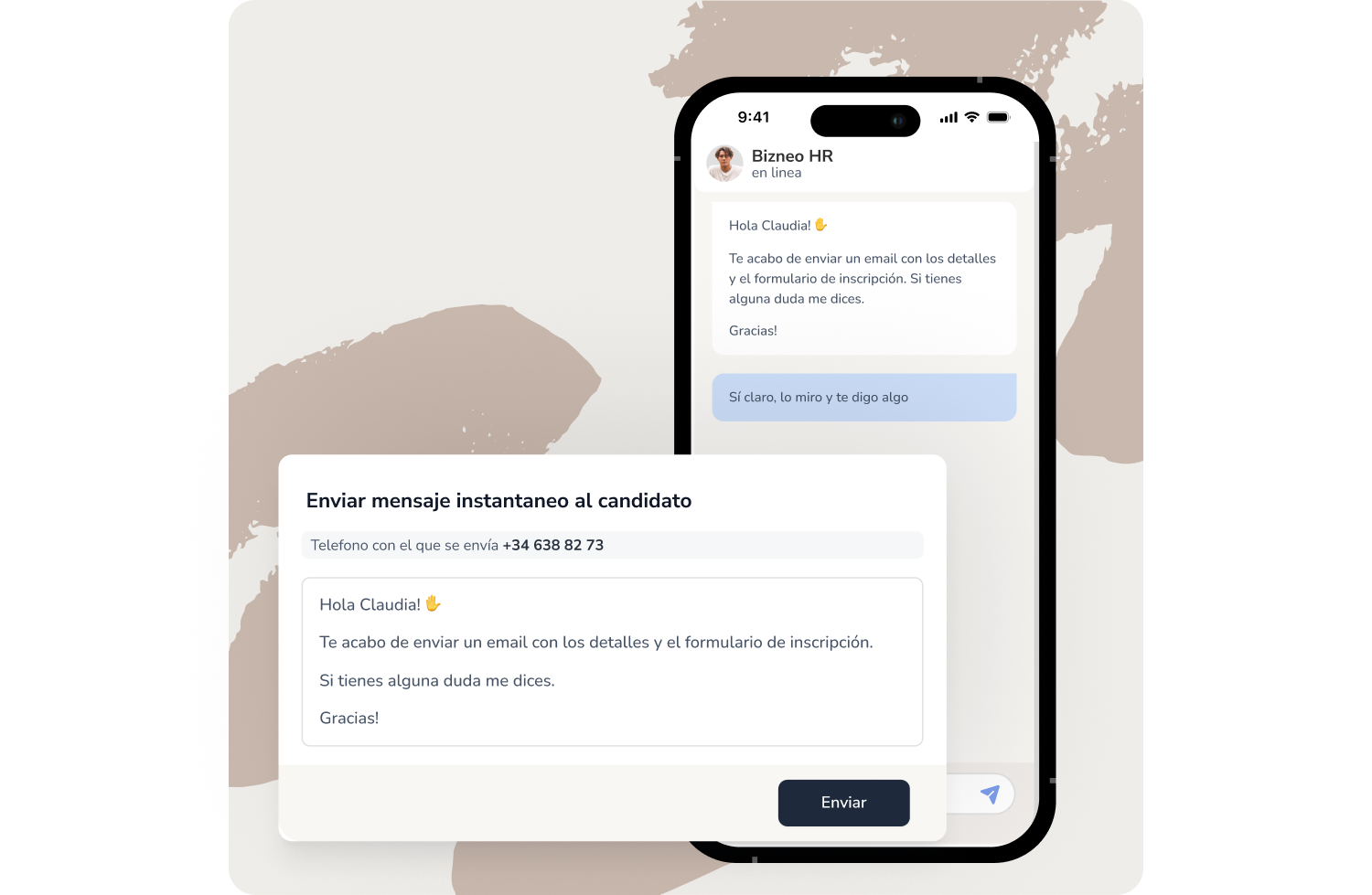Tap the Bizneo HR contact name
The width and height of the screenshot is (1372, 895).
pyautogui.click(x=792, y=156)
